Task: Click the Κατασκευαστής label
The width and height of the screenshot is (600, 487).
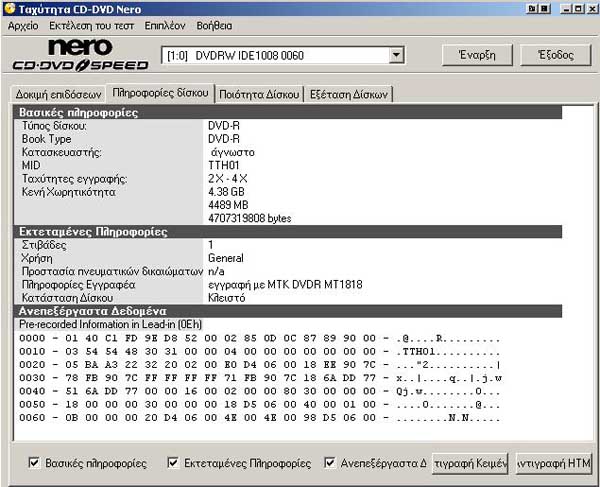Action: pos(62,152)
